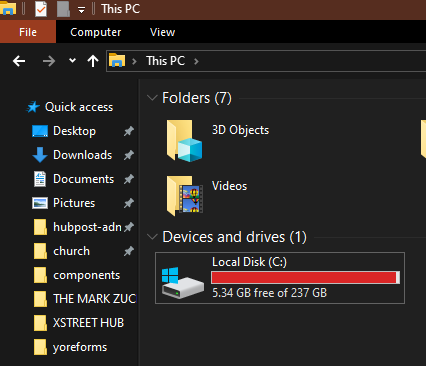
Task: Click the chevron before This PC in address bar
Action: pos(134,61)
